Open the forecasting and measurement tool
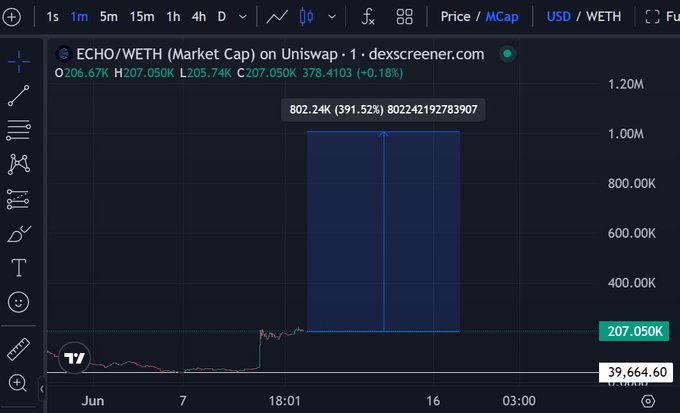The width and height of the screenshot is (680, 413). (x=18, y=199)
